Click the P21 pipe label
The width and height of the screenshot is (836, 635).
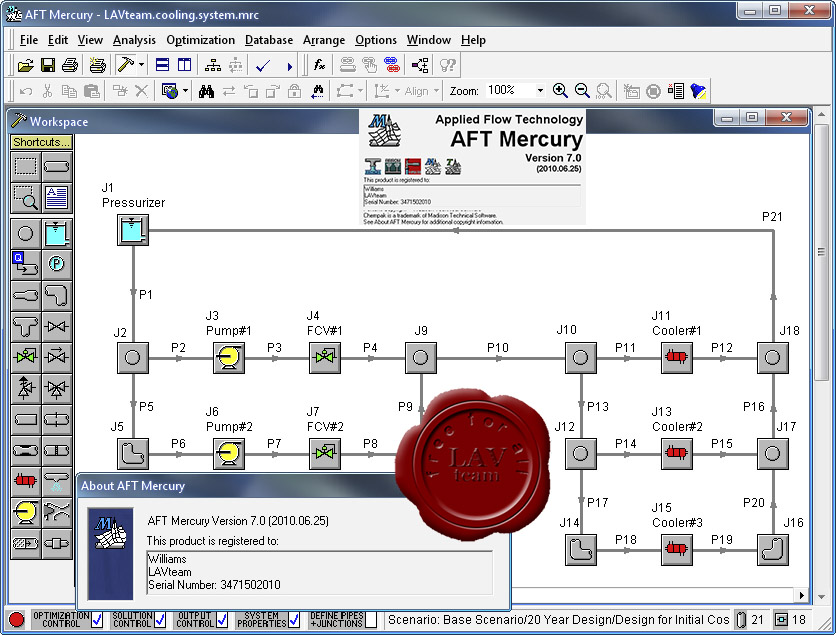click(771, 216)
